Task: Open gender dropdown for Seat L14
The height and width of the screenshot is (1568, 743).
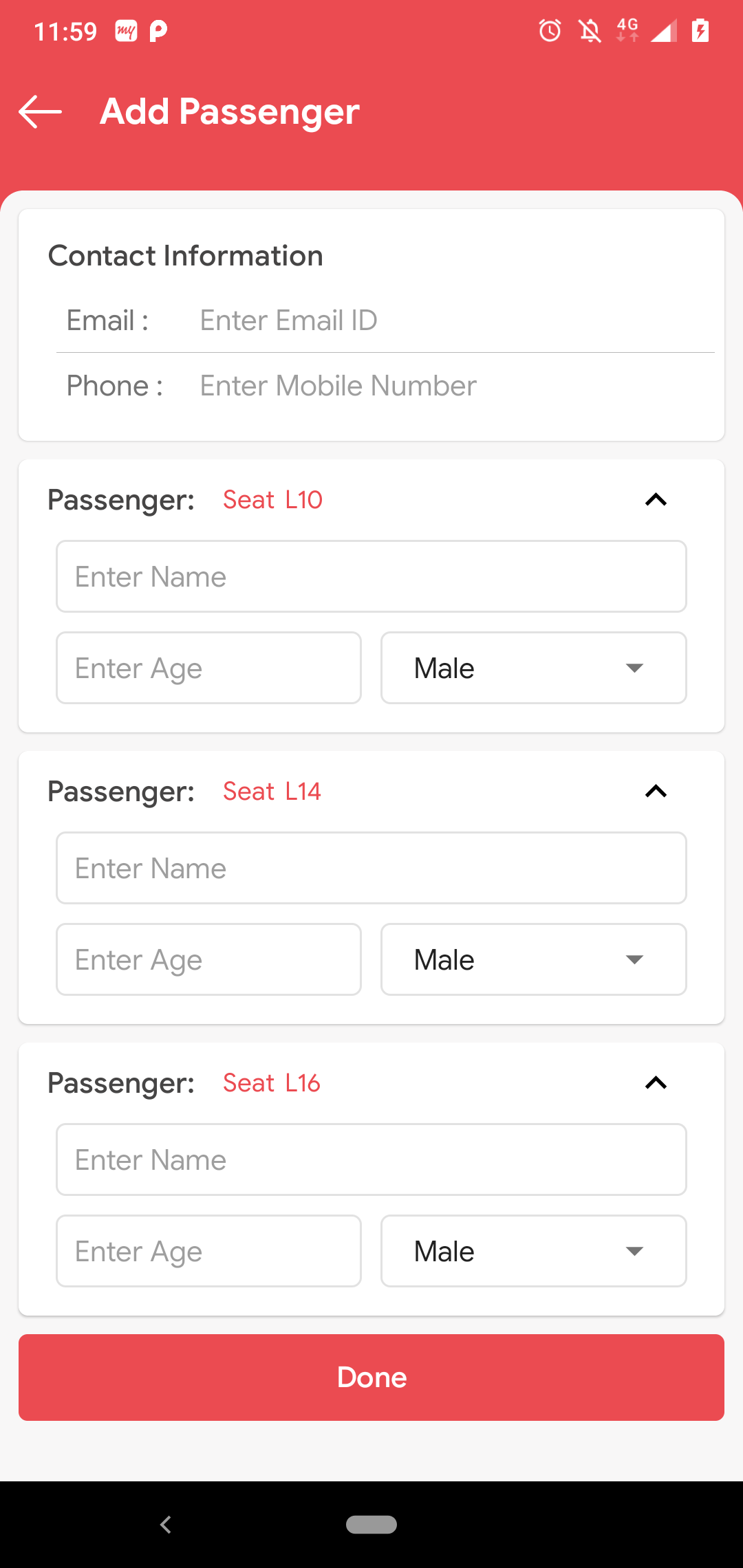Action: (x=533, y=959)
